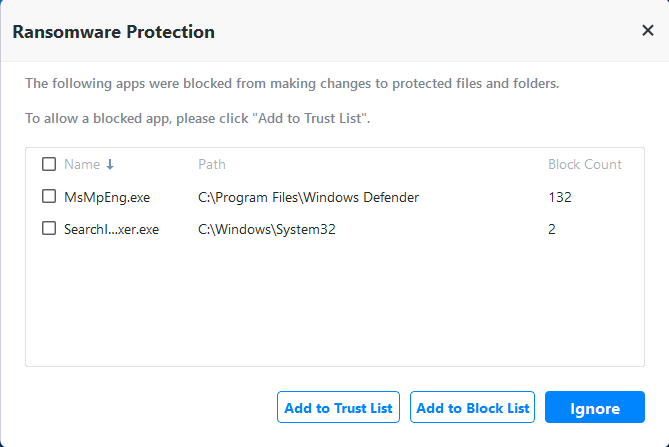669x447 pixels.
Task: Click the "Add to Trust List" instruction text
Action: tap(198, 119)
